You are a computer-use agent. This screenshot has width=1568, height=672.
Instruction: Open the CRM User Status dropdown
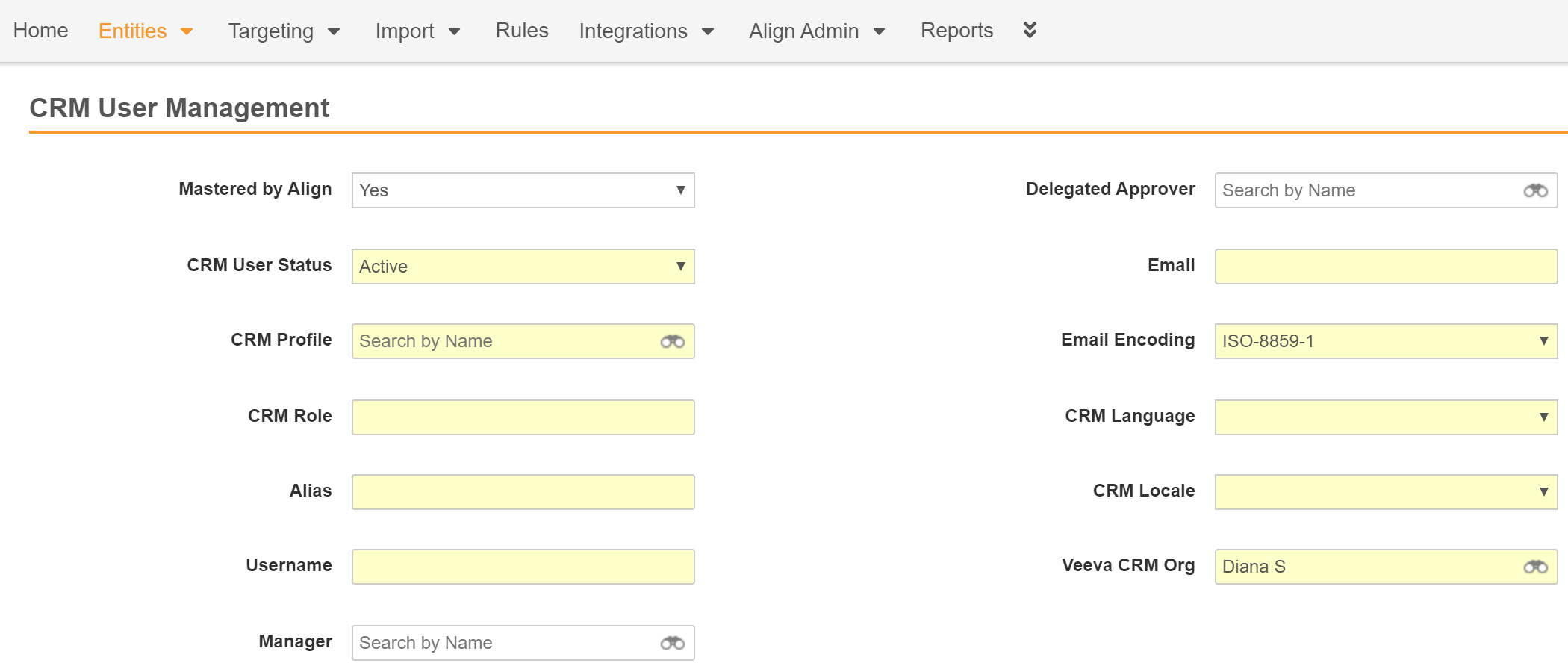click(x=523, y=267)
